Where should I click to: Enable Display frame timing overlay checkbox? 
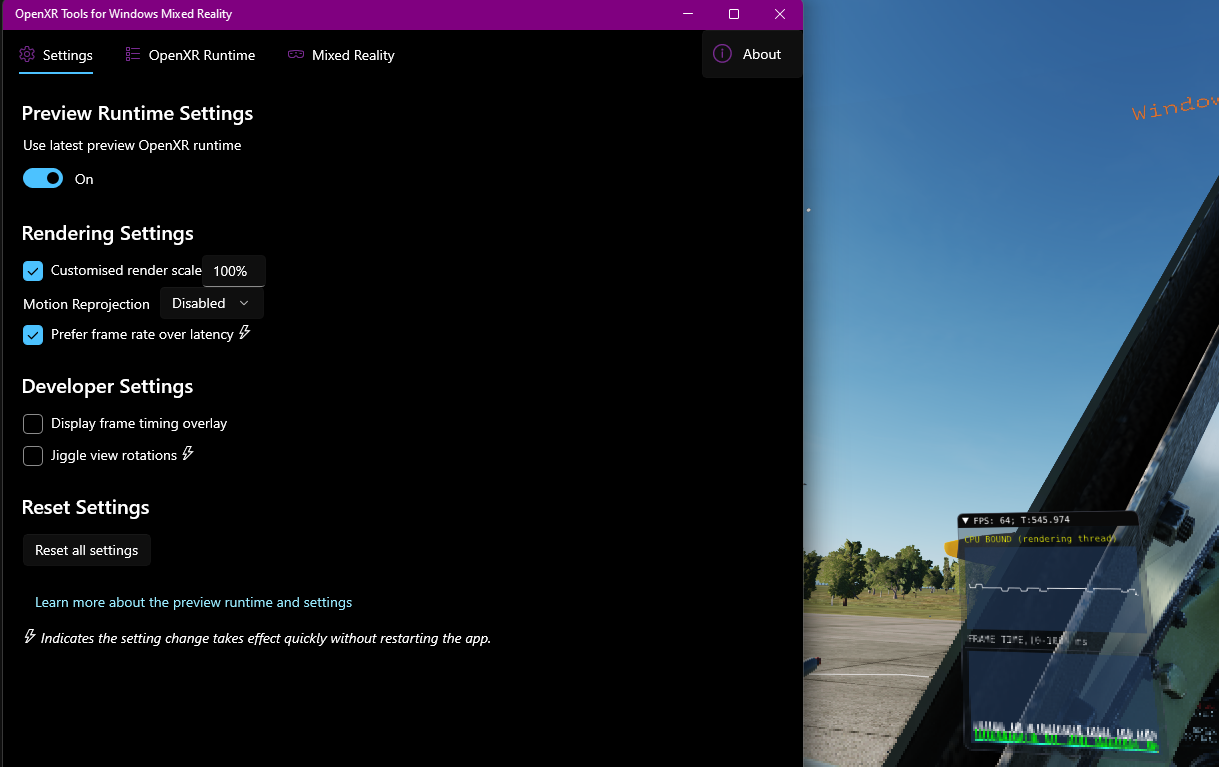pos(33,424)
